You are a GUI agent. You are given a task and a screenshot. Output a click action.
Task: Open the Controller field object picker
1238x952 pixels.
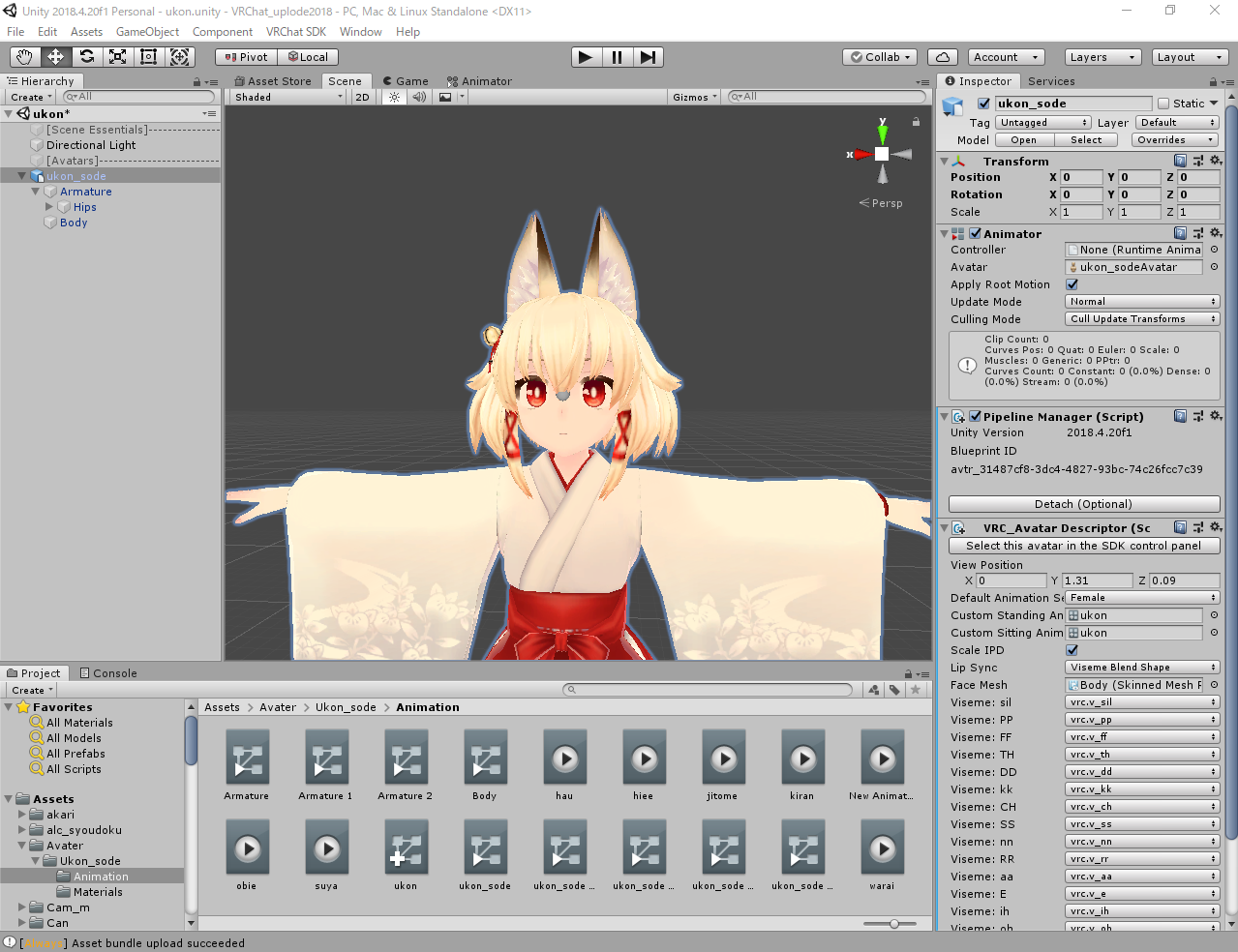point(1214,250)
